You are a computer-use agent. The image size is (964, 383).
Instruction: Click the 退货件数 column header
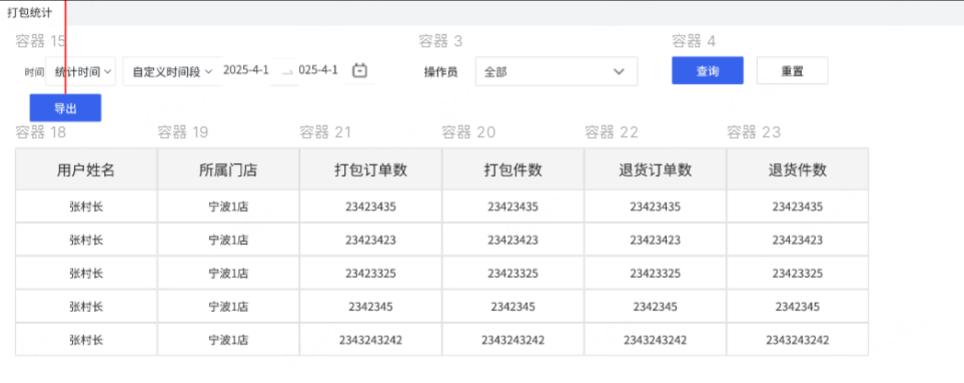click(x=797, y=170)
